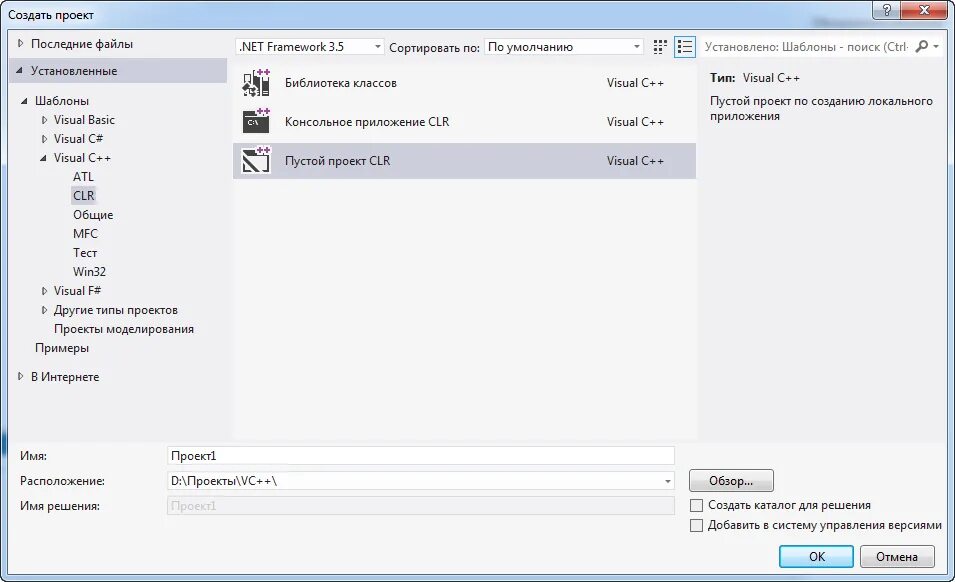Collapse the Установленные section
Viewport: 955px width, 582px height.
[x=19, y=71]
